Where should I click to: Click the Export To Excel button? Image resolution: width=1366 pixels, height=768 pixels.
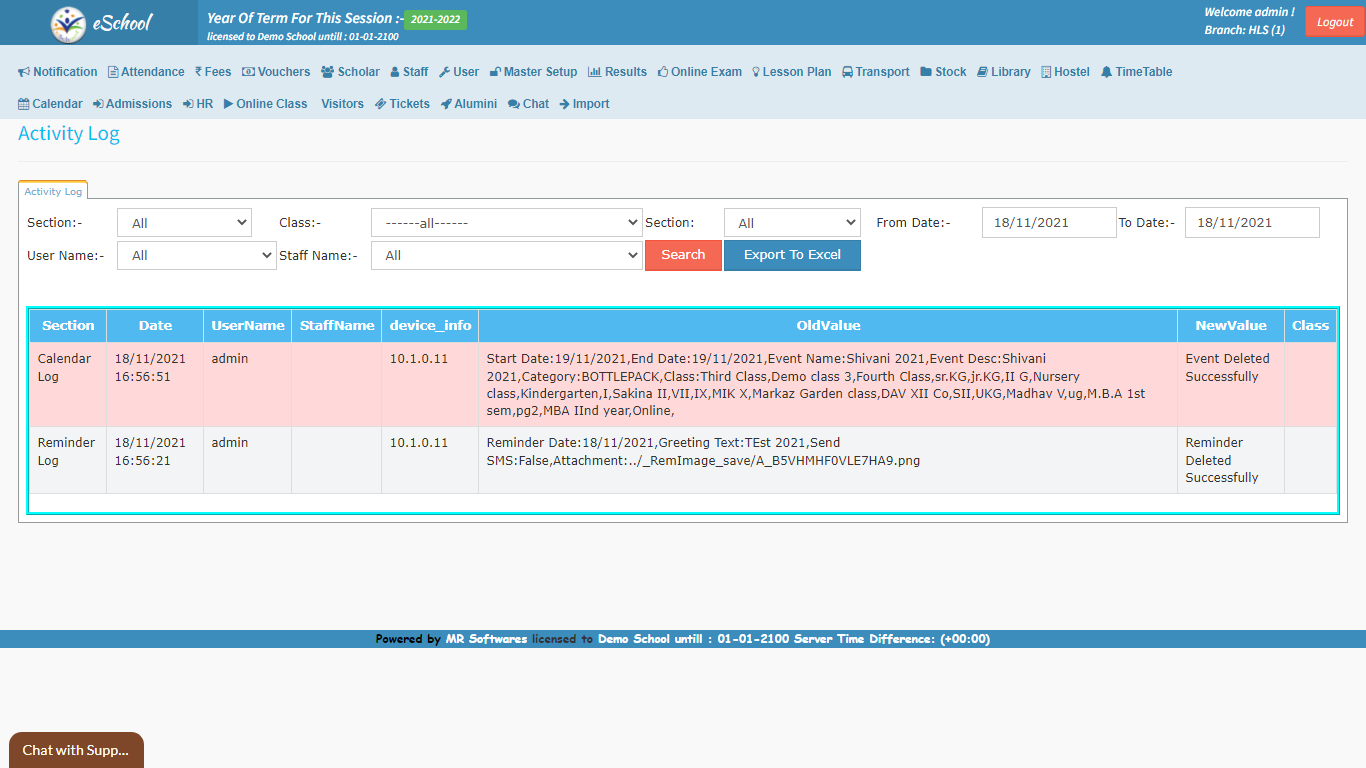pyautogui.click(x=792, y=255)
